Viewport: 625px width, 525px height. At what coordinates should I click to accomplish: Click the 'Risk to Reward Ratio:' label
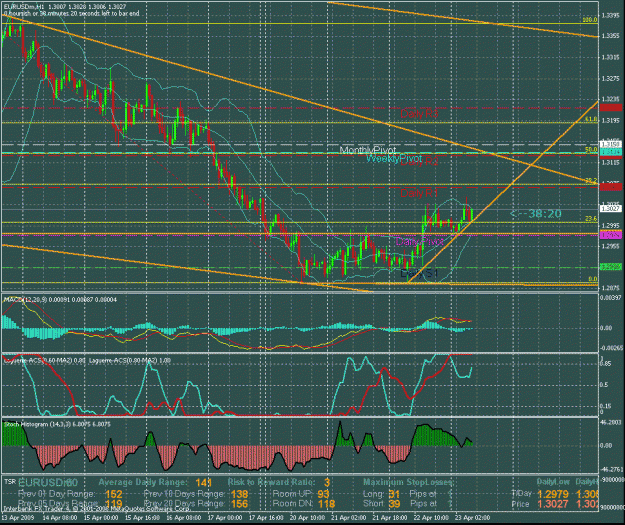(x=271, y=482)
